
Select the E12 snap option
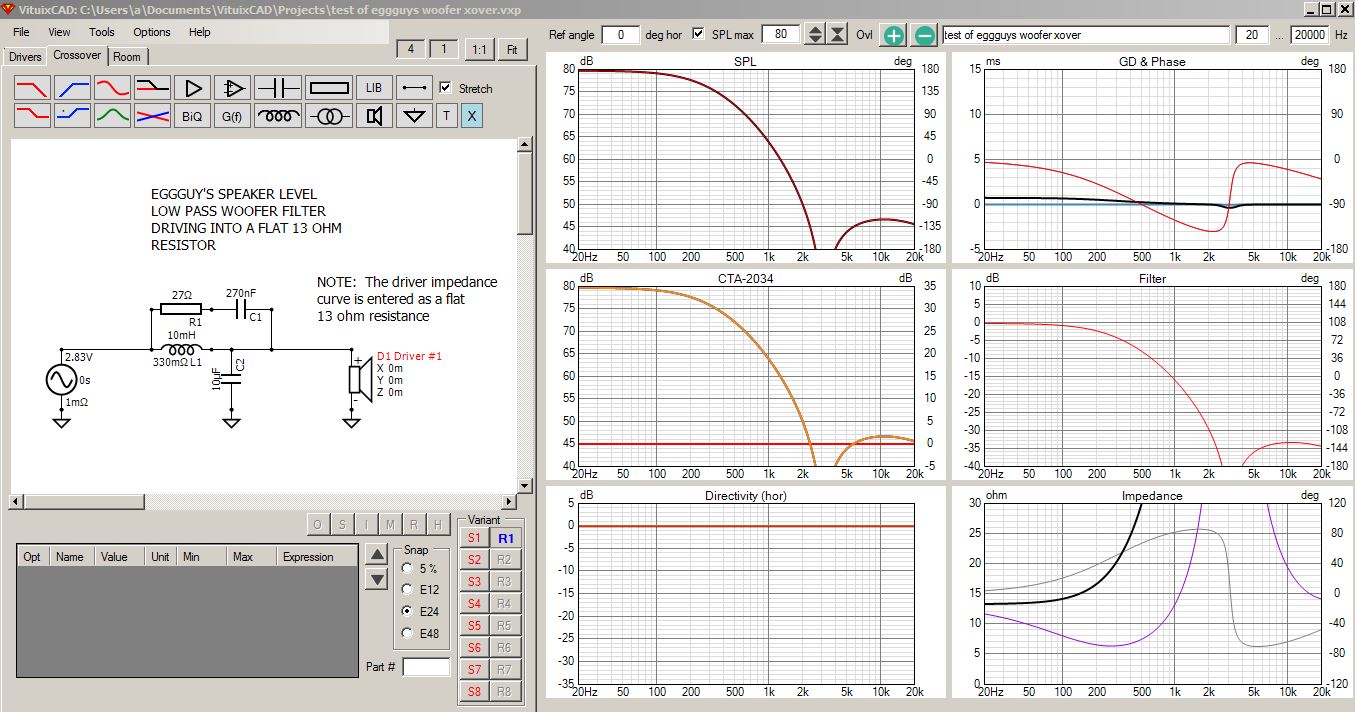point(407,589)
